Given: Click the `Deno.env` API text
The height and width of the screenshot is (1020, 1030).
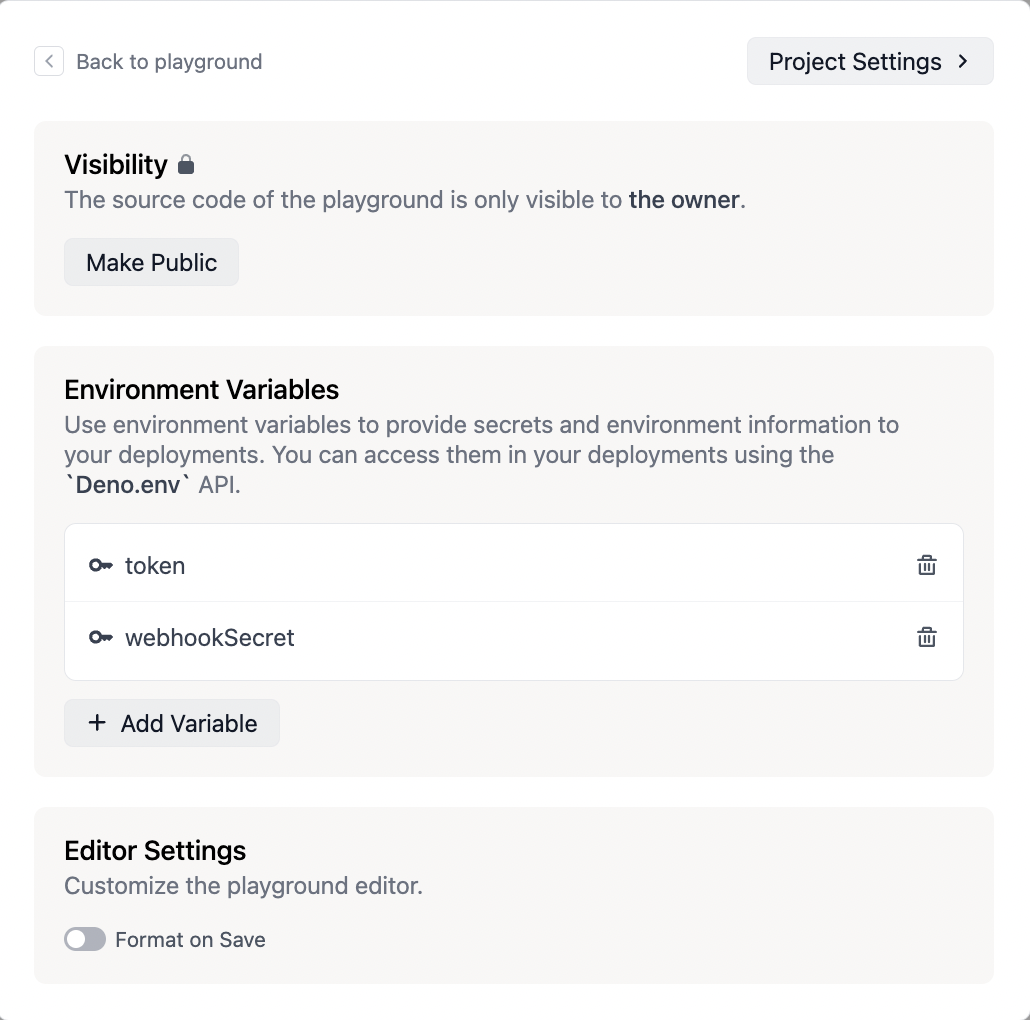Looking at the screenshot, I should point(128,486).
